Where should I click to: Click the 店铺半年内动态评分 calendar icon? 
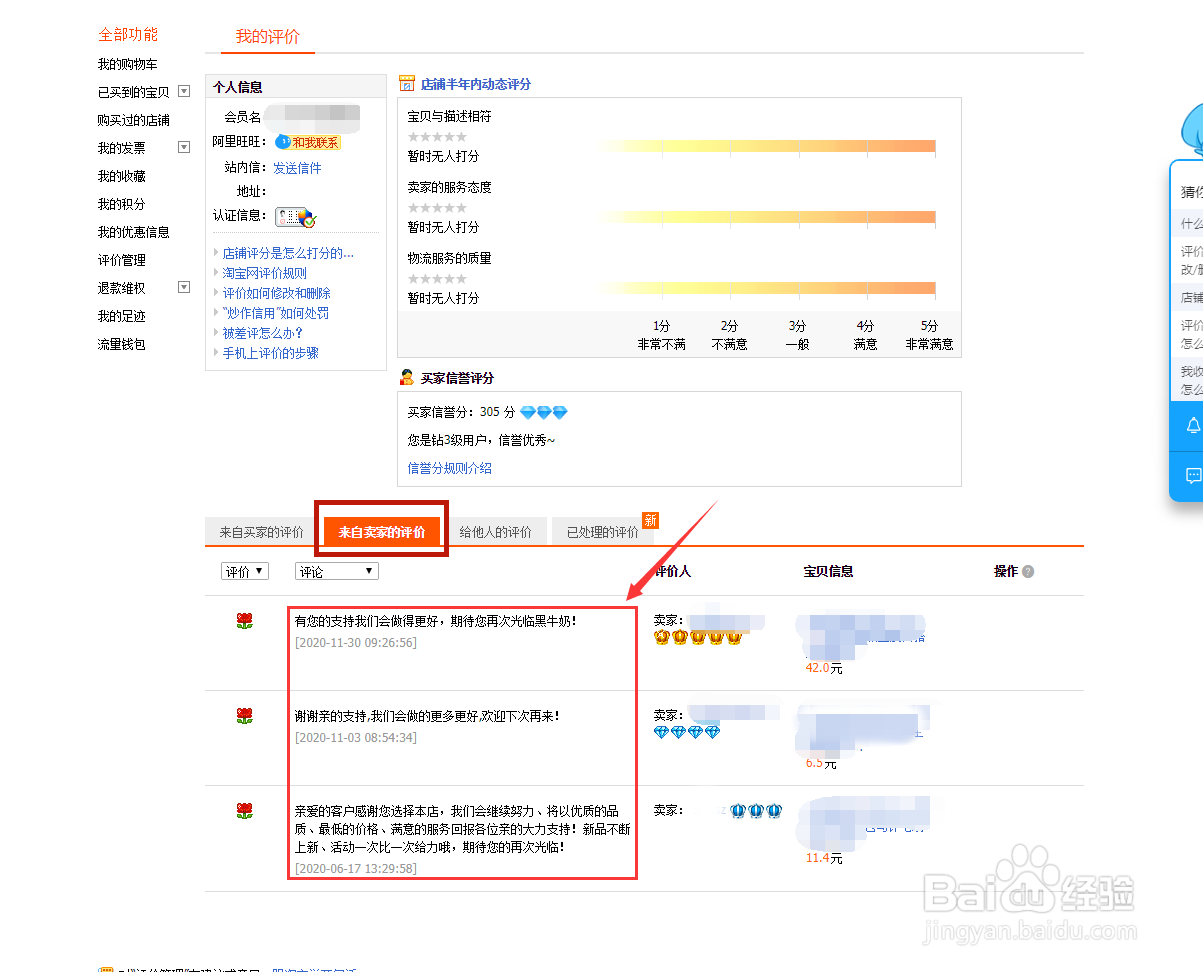coord(406,83)
